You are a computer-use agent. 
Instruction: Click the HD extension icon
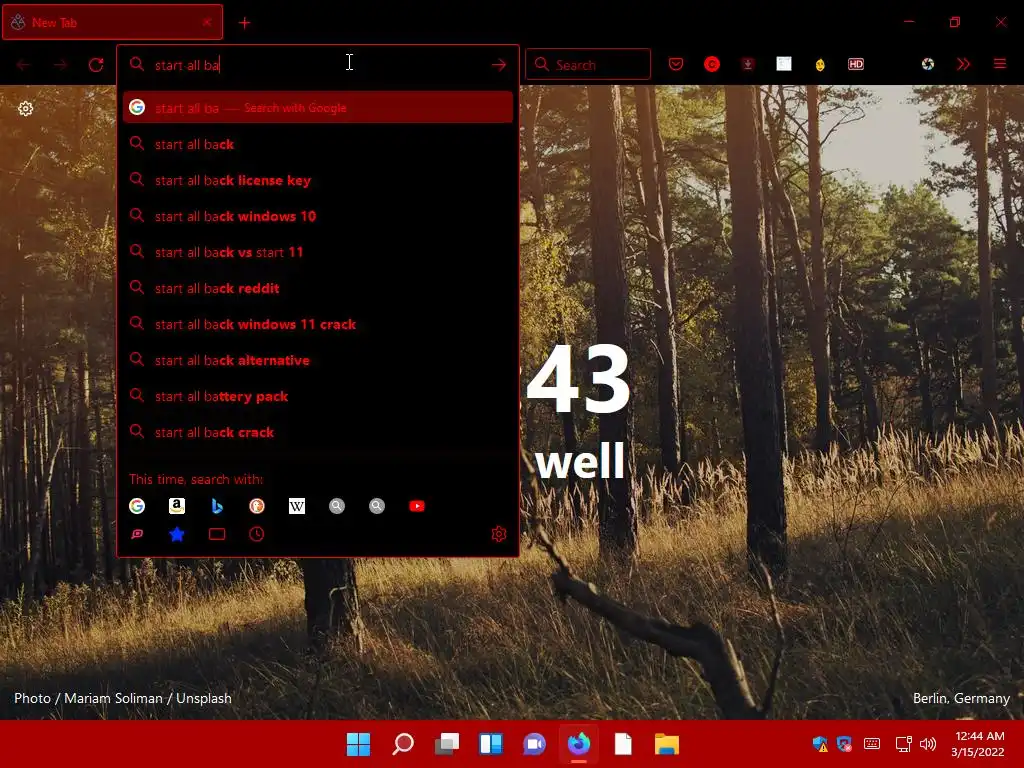(856, 64)
